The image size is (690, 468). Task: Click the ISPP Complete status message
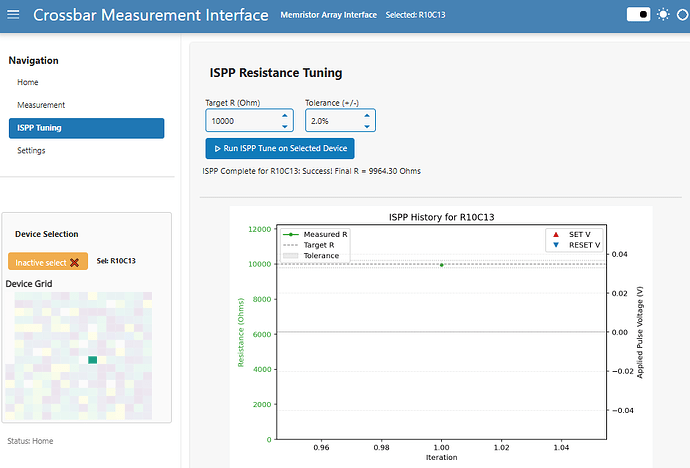(312, 171)
